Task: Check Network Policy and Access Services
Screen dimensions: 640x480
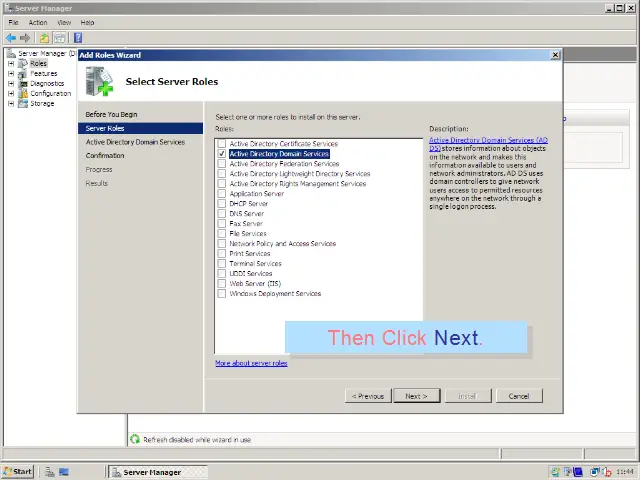Action: (222, 244)
